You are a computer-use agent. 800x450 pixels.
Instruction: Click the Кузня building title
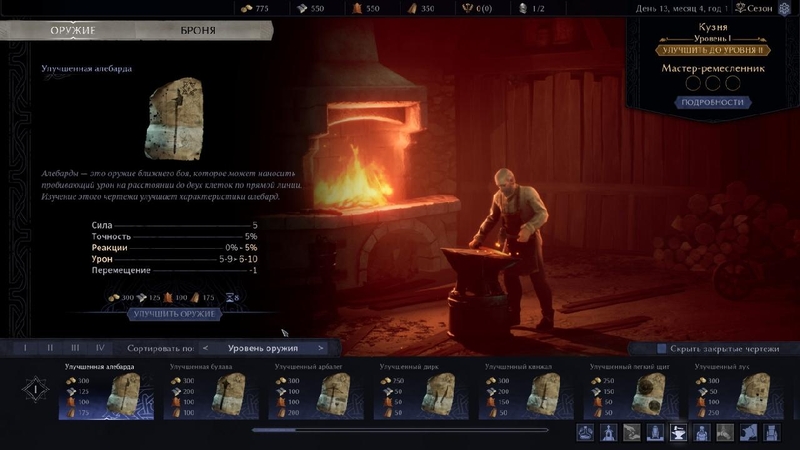coord(713,27)
